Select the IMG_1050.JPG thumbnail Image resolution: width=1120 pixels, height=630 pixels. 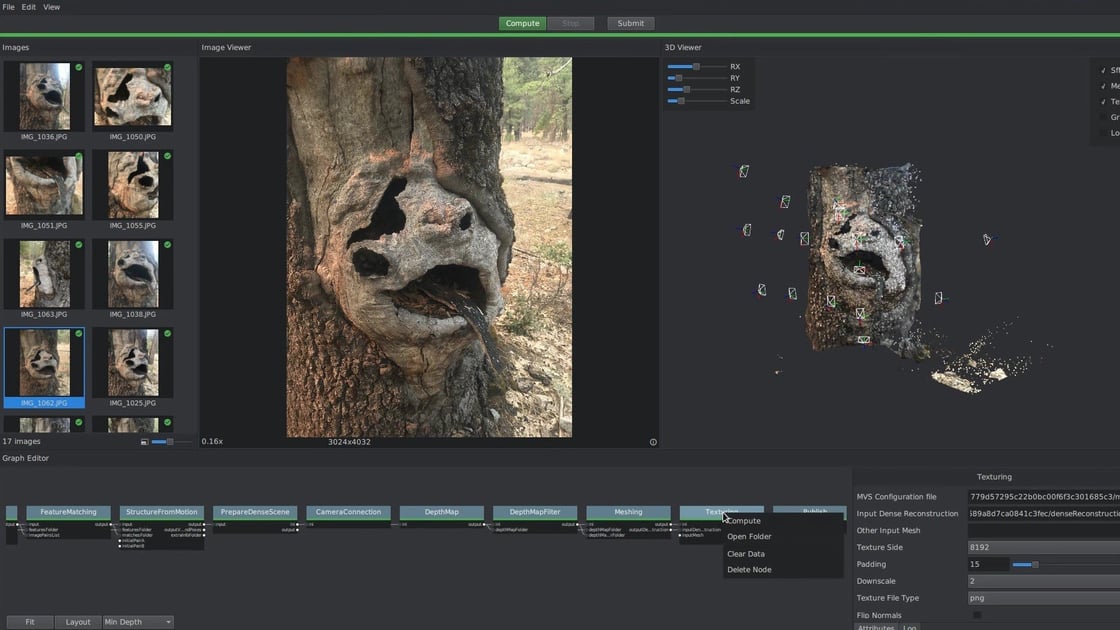[x=133, y=95]
